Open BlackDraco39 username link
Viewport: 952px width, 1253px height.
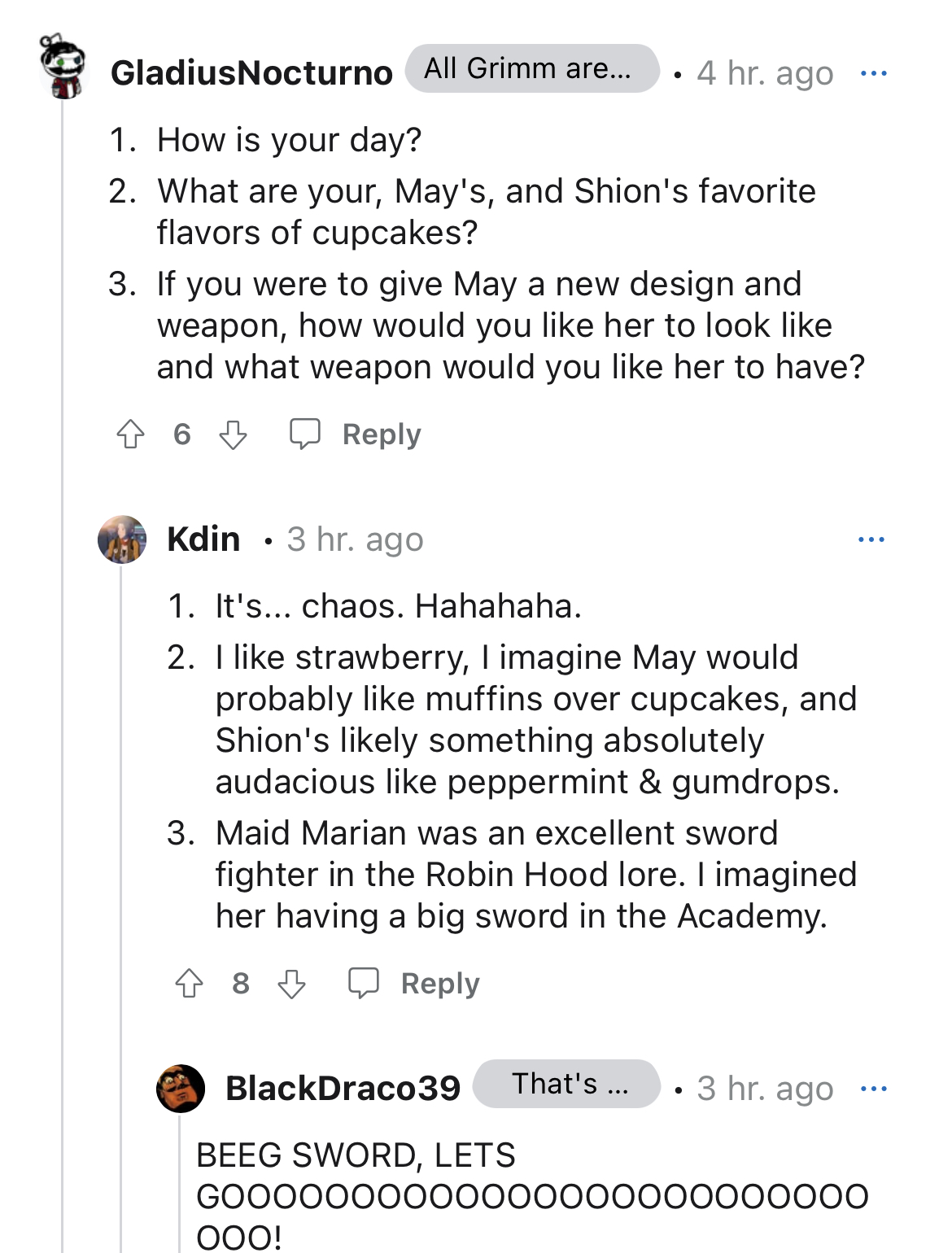pyautogui.click(x=343, y=1089)
